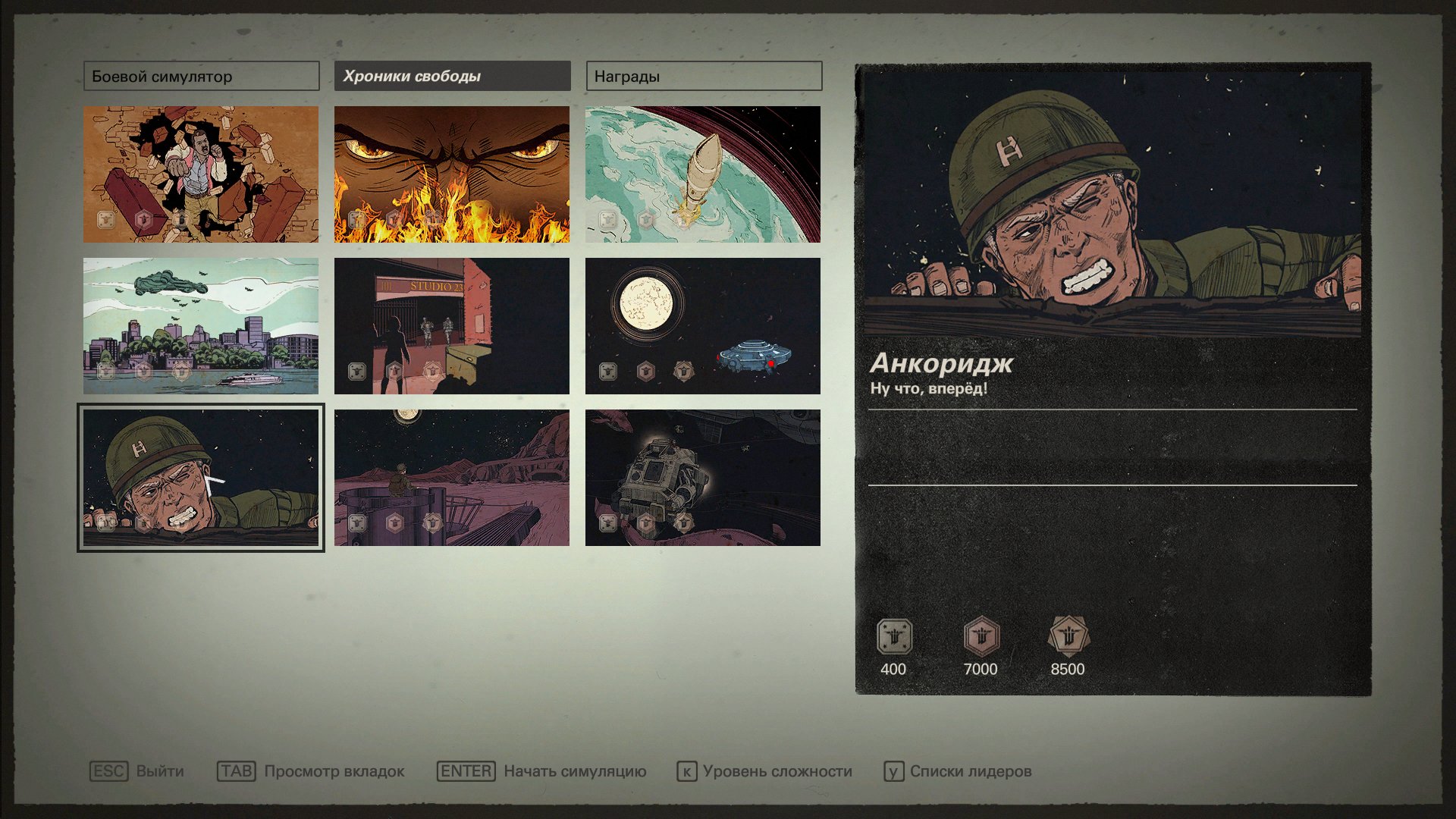Screen dimensions: 1456x819
Task: Select the Studio 23 mission thumbnail
Action: coord(452,326)
